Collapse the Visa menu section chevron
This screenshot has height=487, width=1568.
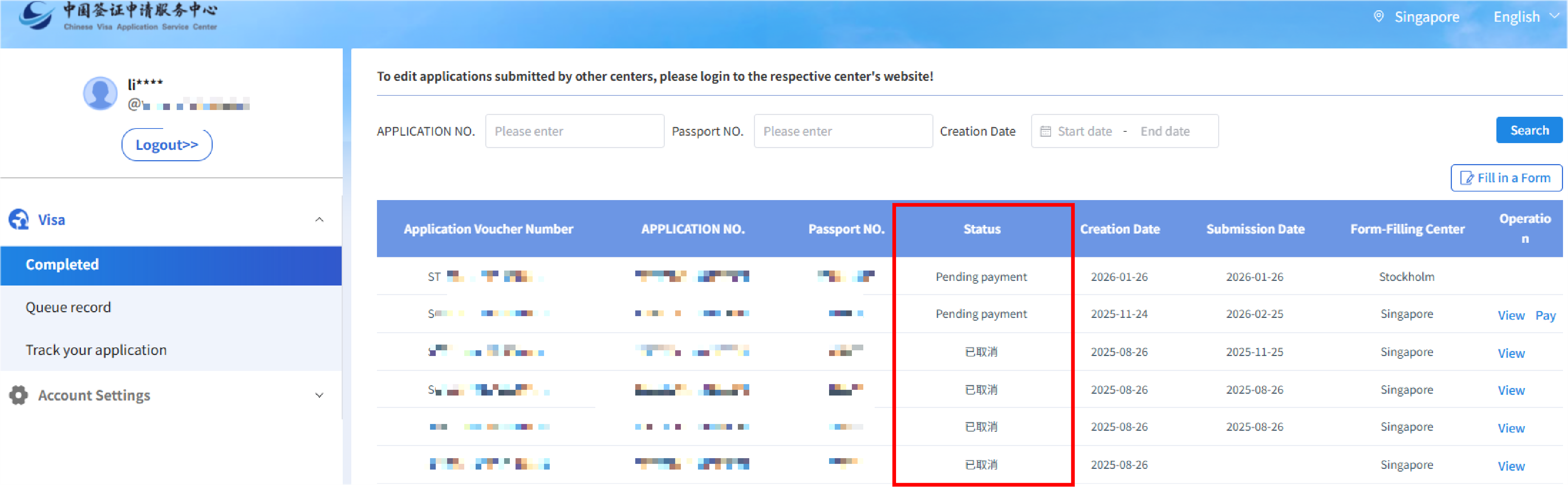319,220
